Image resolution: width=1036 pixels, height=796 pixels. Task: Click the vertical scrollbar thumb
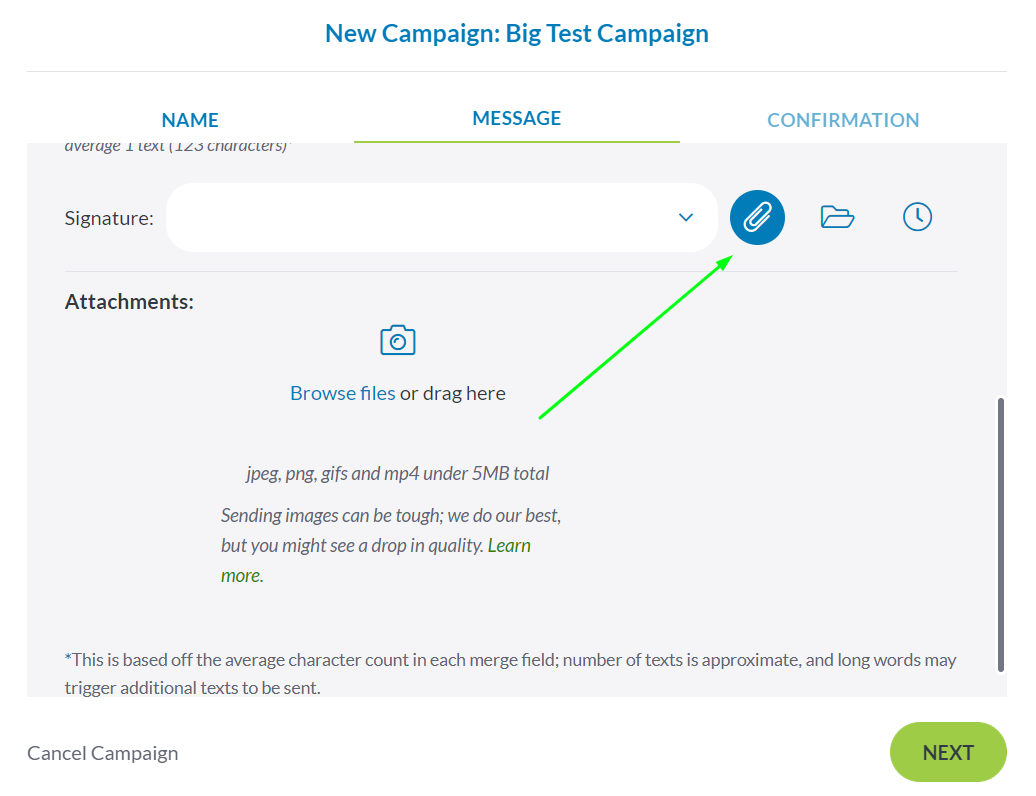[1000, 535]
